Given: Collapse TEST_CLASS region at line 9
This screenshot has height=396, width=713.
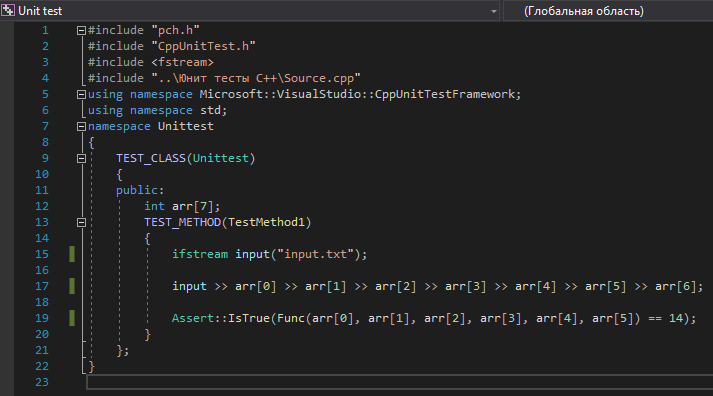Looking at the screenshot, I should [x=81, y=159].
